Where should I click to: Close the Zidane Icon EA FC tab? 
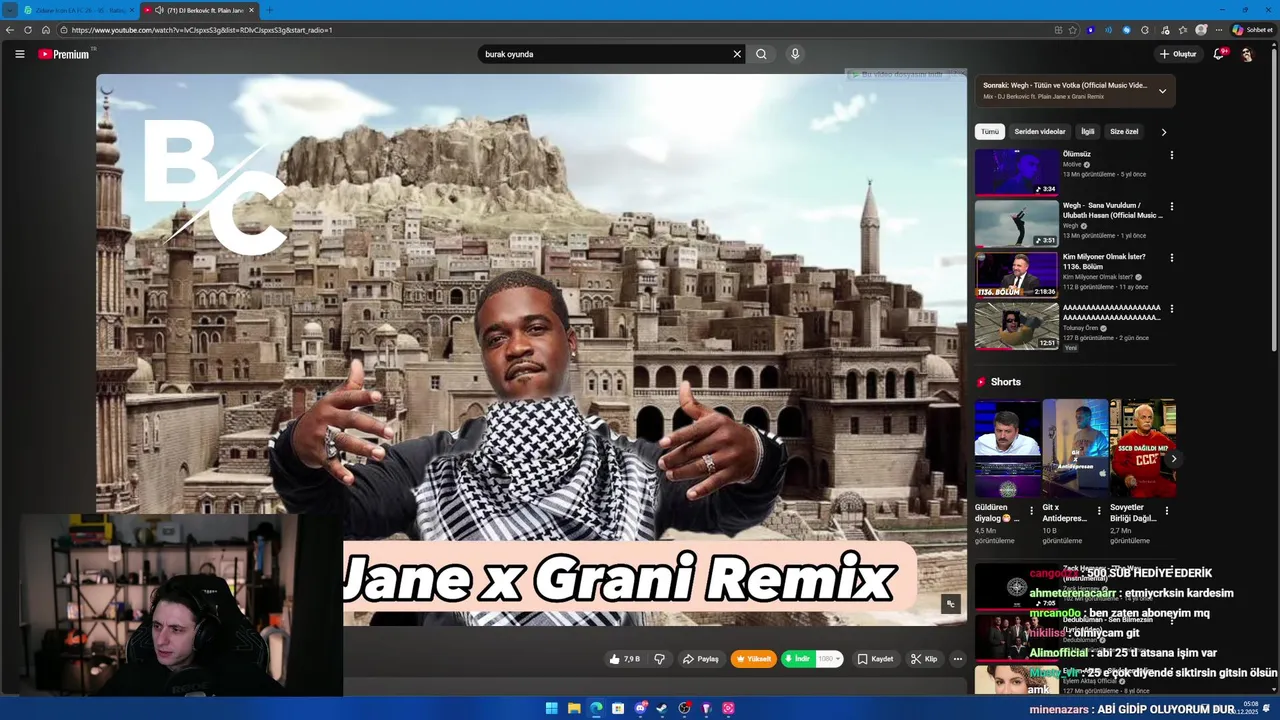[x=131, y=10]
